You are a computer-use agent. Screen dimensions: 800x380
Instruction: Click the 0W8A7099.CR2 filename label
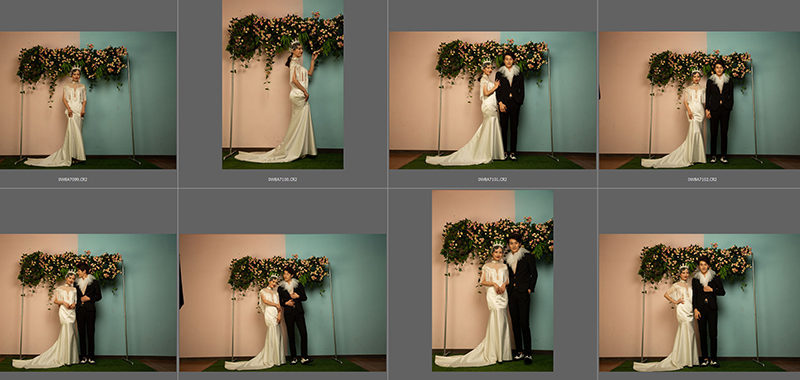point(72,180)
